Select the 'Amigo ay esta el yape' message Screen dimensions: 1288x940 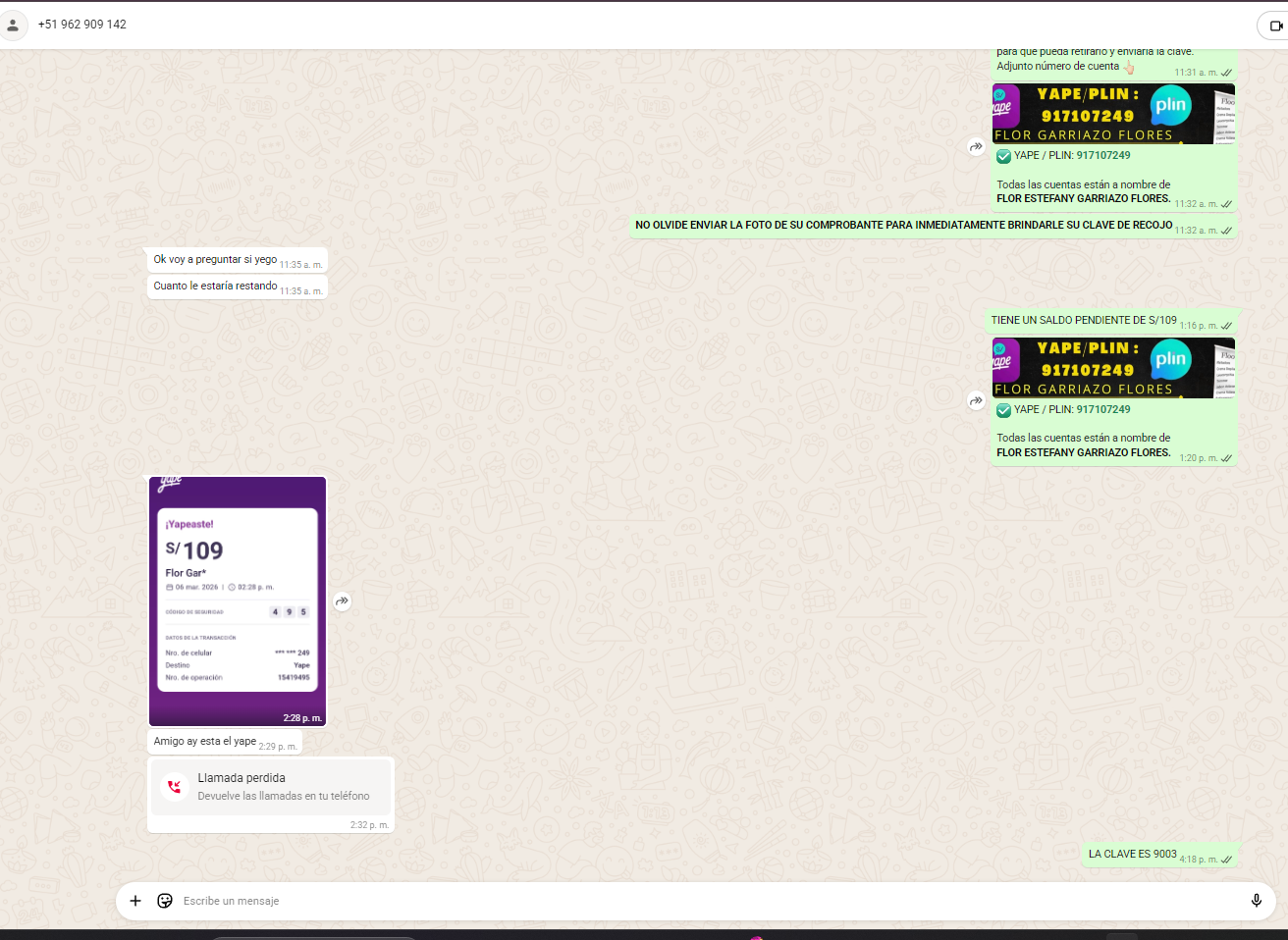click(x=204, y=742)
